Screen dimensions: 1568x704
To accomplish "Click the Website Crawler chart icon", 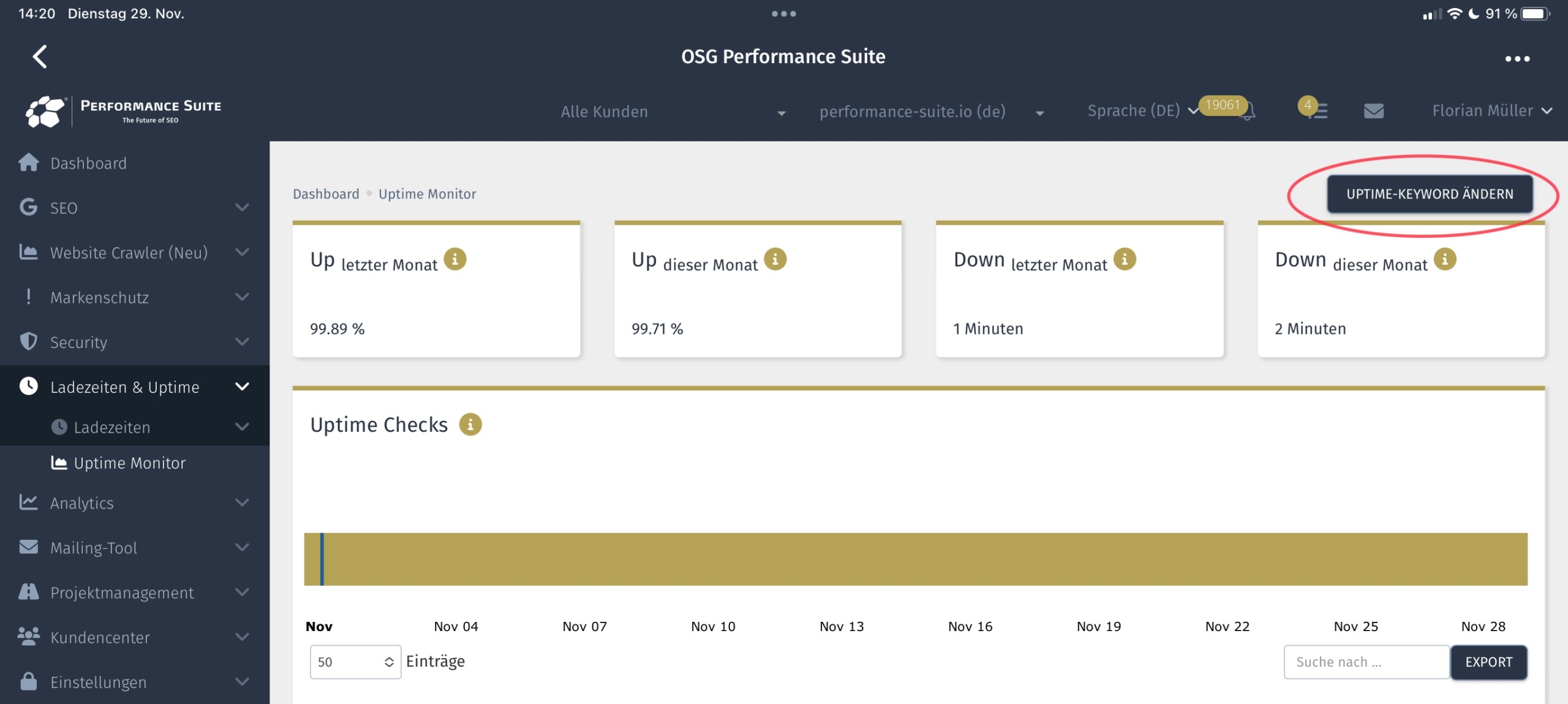I will point(28,252).
